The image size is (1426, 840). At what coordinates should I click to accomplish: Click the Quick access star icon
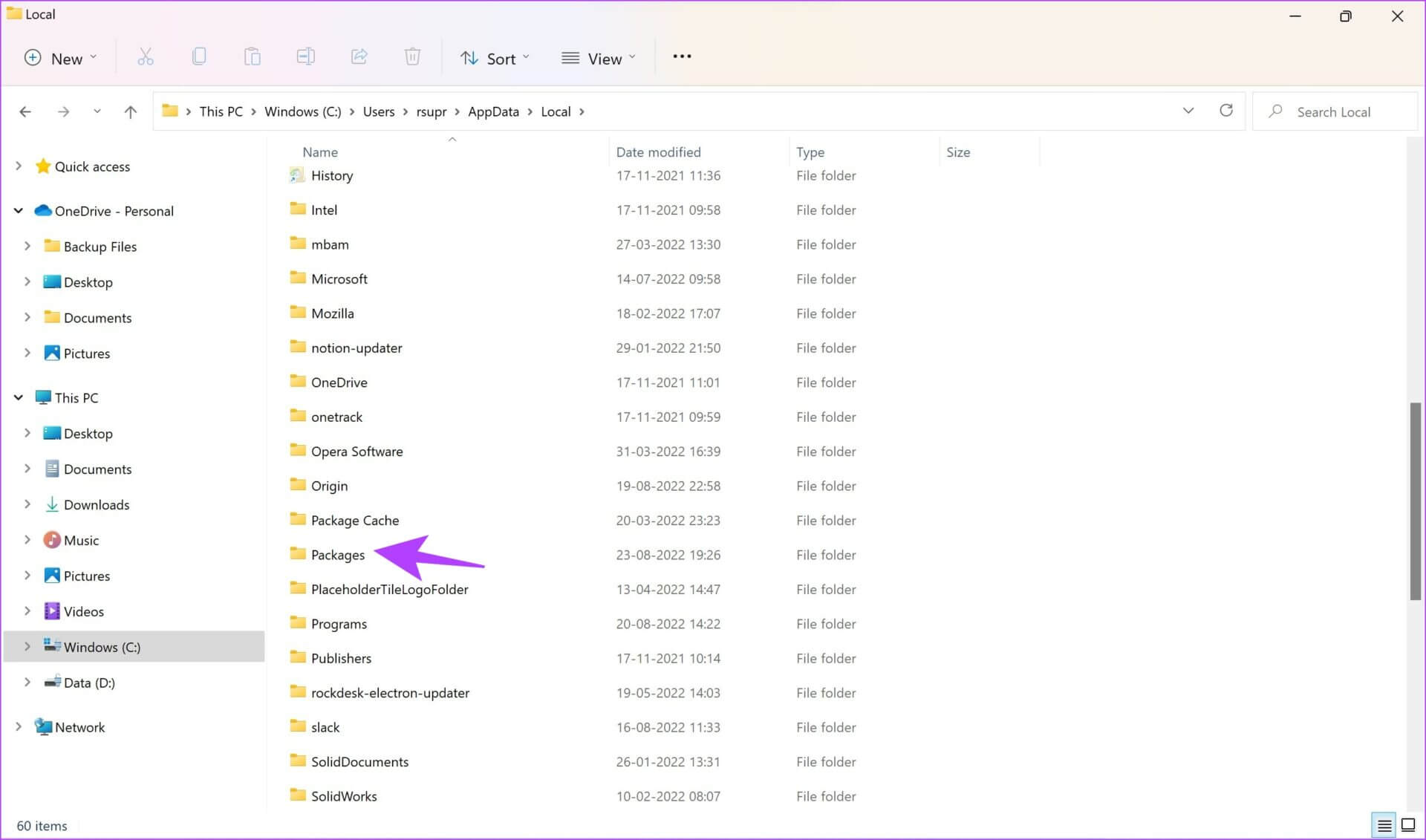[43, 166]
